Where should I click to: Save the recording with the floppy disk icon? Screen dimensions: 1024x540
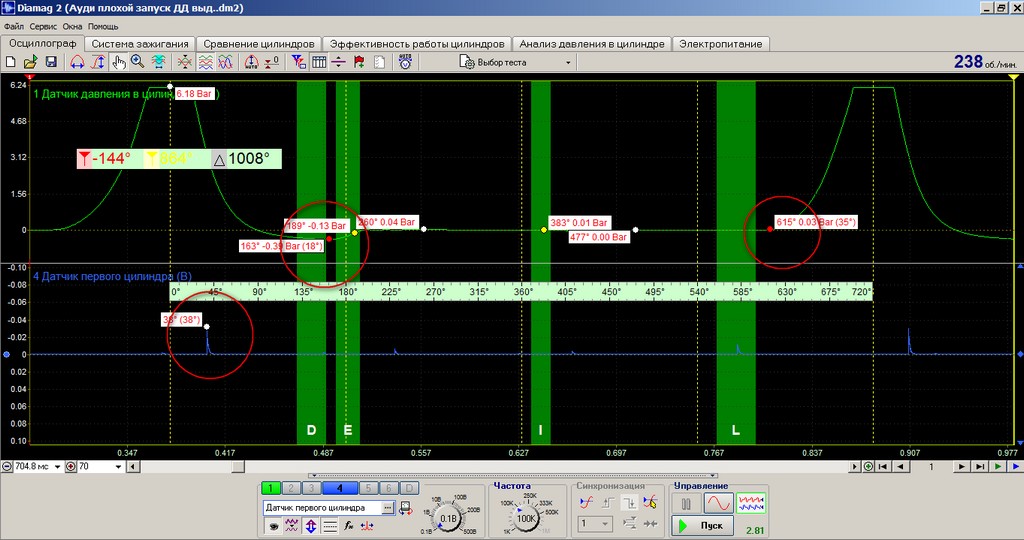(x=51, y=62)
